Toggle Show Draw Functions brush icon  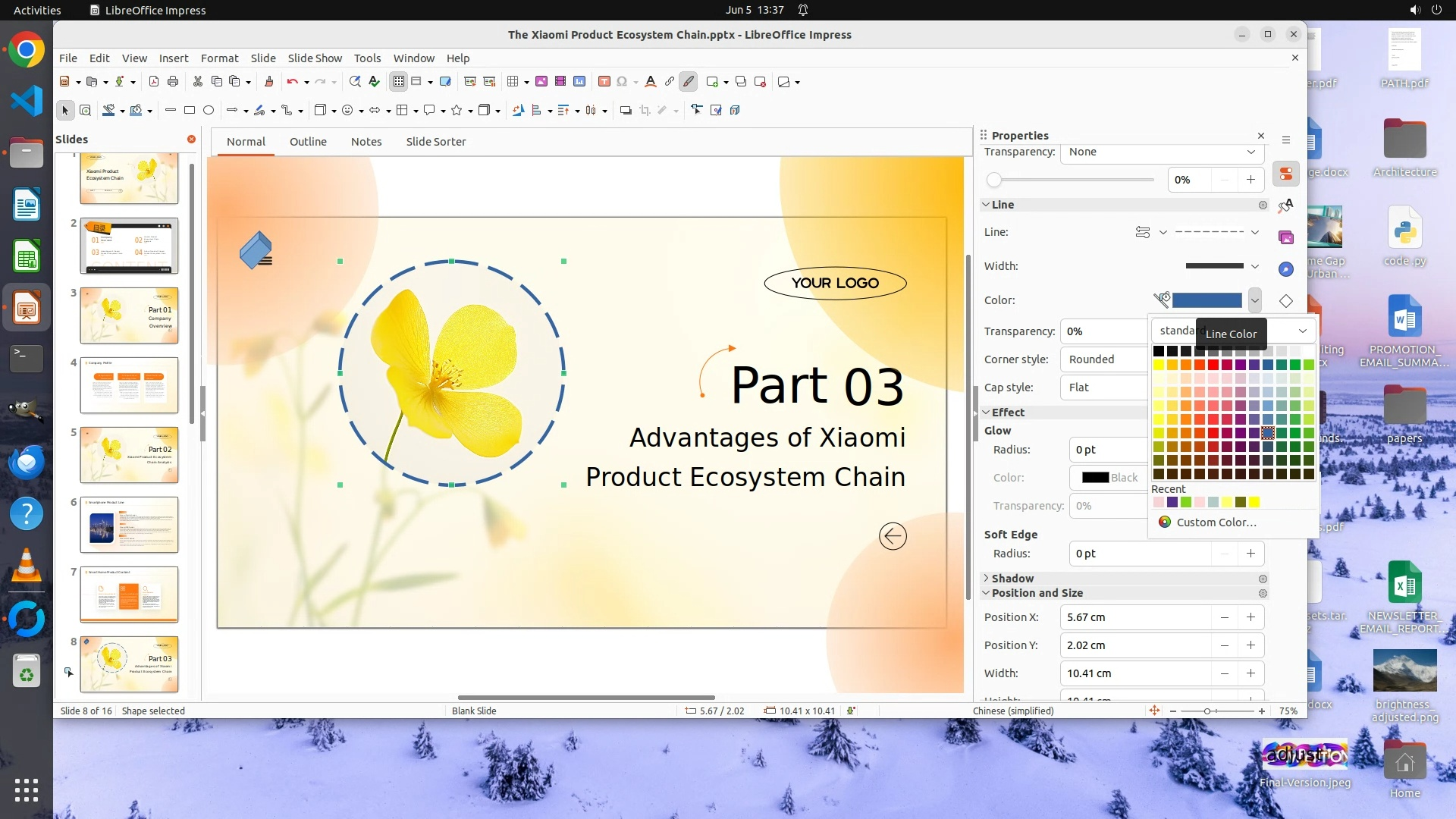tap(688, 82)
